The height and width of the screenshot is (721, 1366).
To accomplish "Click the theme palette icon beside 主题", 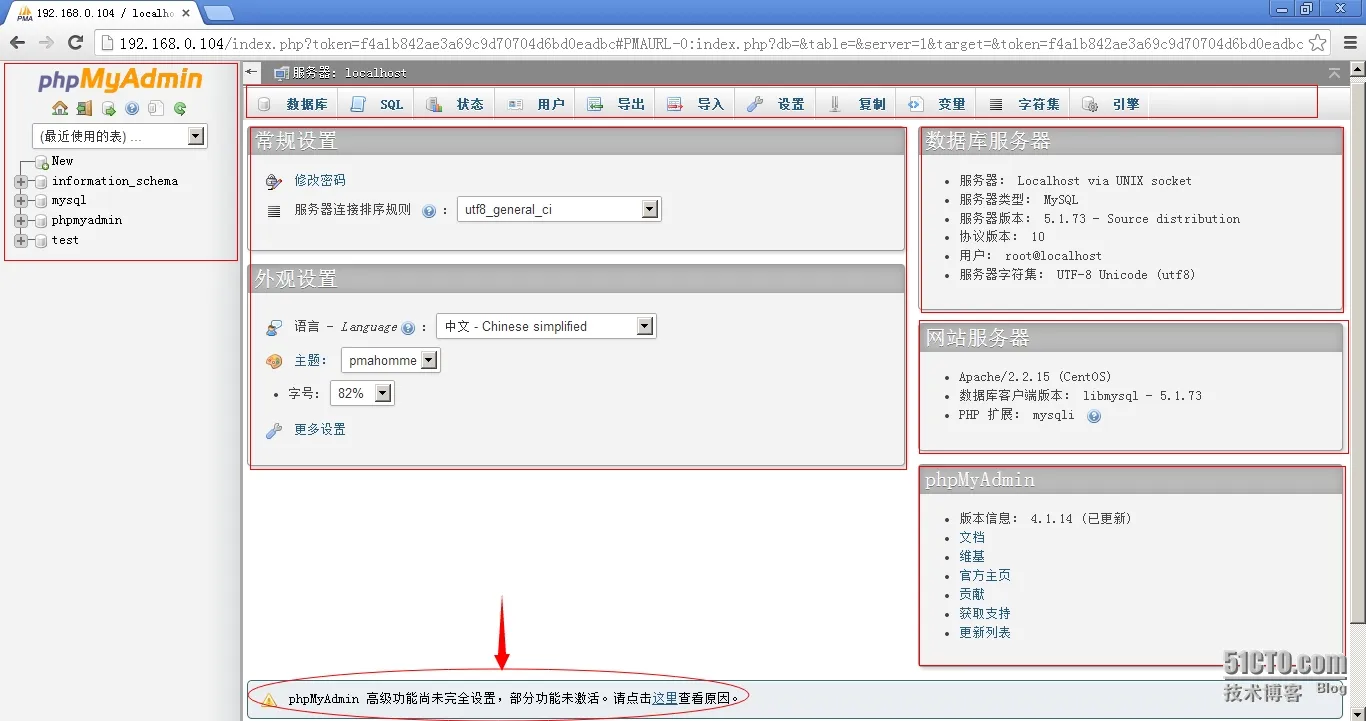I will tap(274, 361).
